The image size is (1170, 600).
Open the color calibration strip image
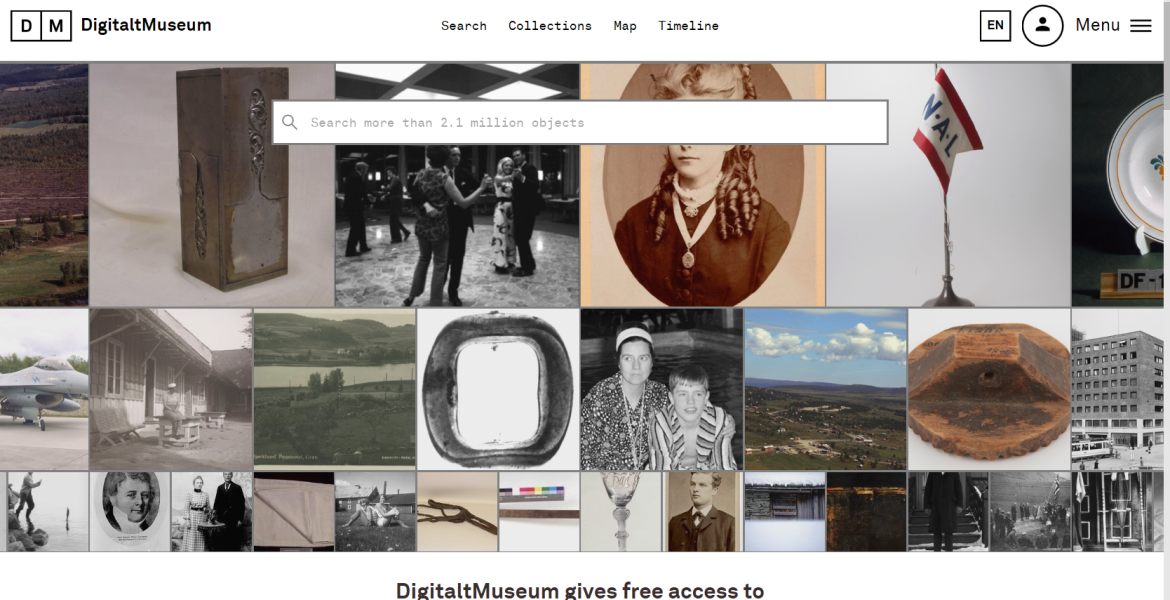(x=539, y=511)
